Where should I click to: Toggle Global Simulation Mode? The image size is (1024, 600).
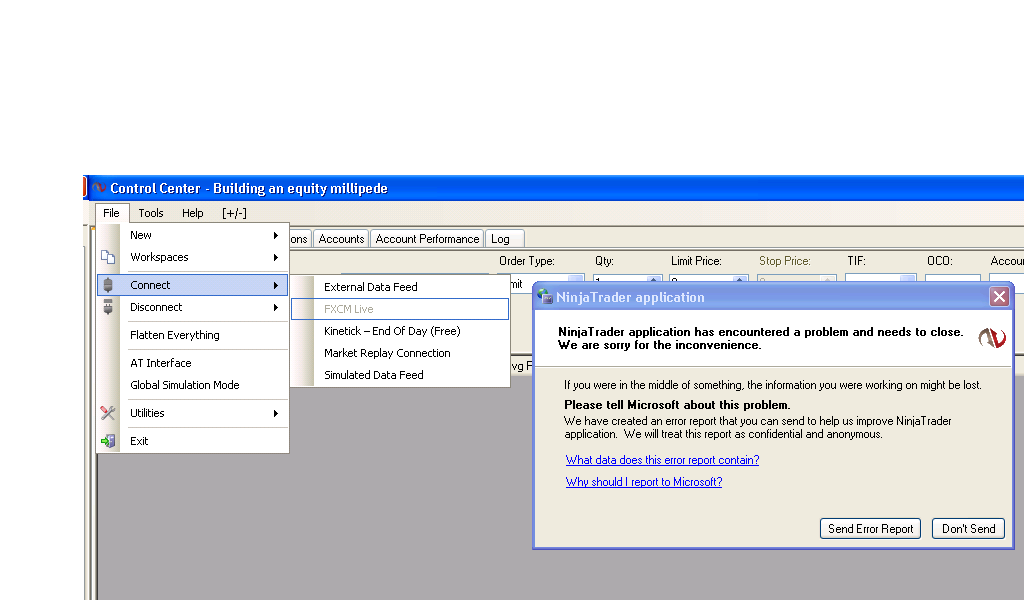(193, 385)
